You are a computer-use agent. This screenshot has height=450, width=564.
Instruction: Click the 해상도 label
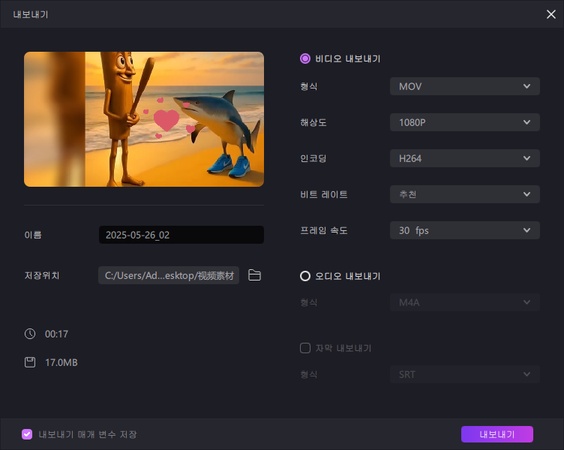pyautogui.click(x=313, y=123)
